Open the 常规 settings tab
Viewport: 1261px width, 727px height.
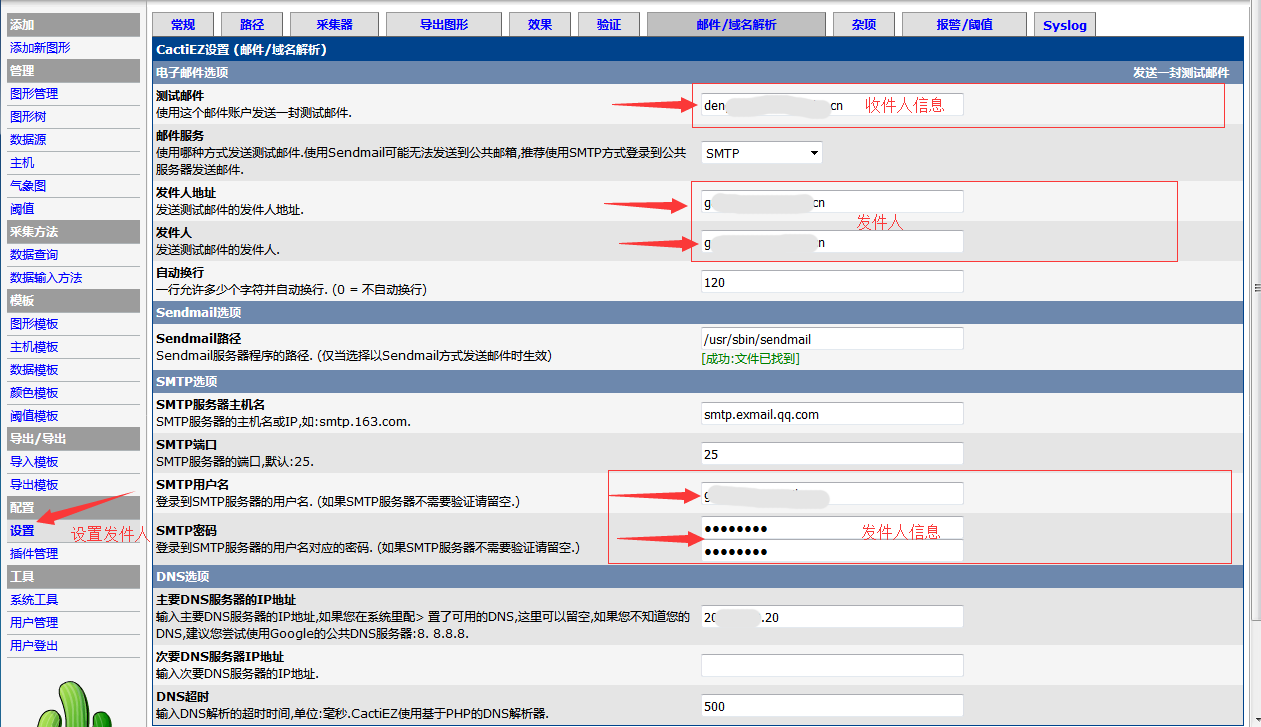point(183,25)
